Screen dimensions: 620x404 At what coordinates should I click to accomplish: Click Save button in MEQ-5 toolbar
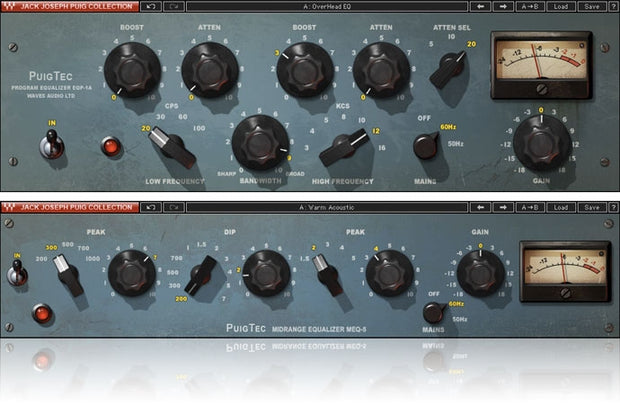(x=592, y=207)
